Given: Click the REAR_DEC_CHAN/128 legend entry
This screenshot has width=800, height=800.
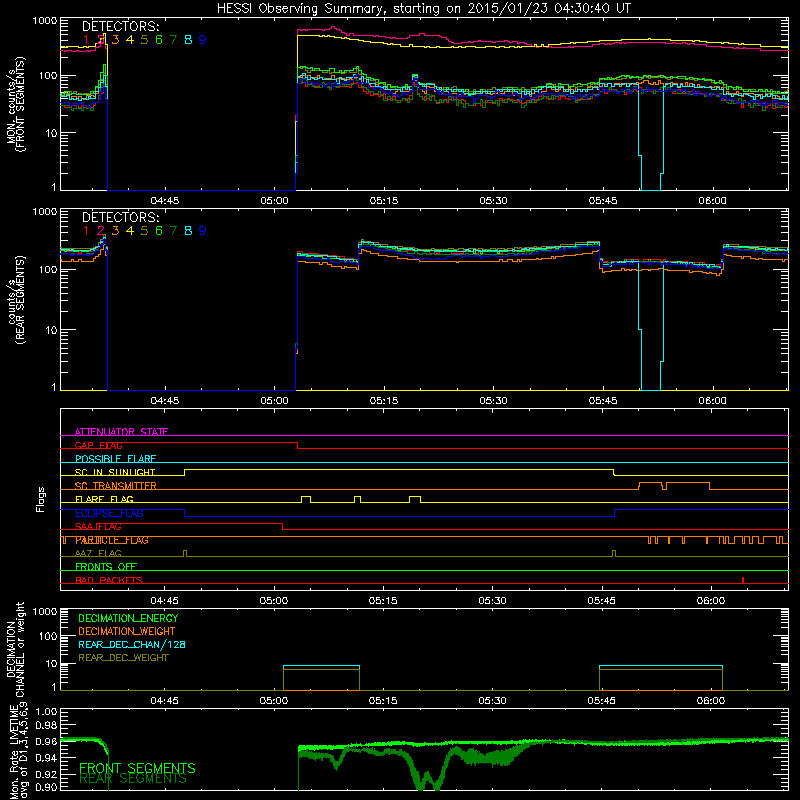Looking at the screenshot, I should click(x=132, y=644).
